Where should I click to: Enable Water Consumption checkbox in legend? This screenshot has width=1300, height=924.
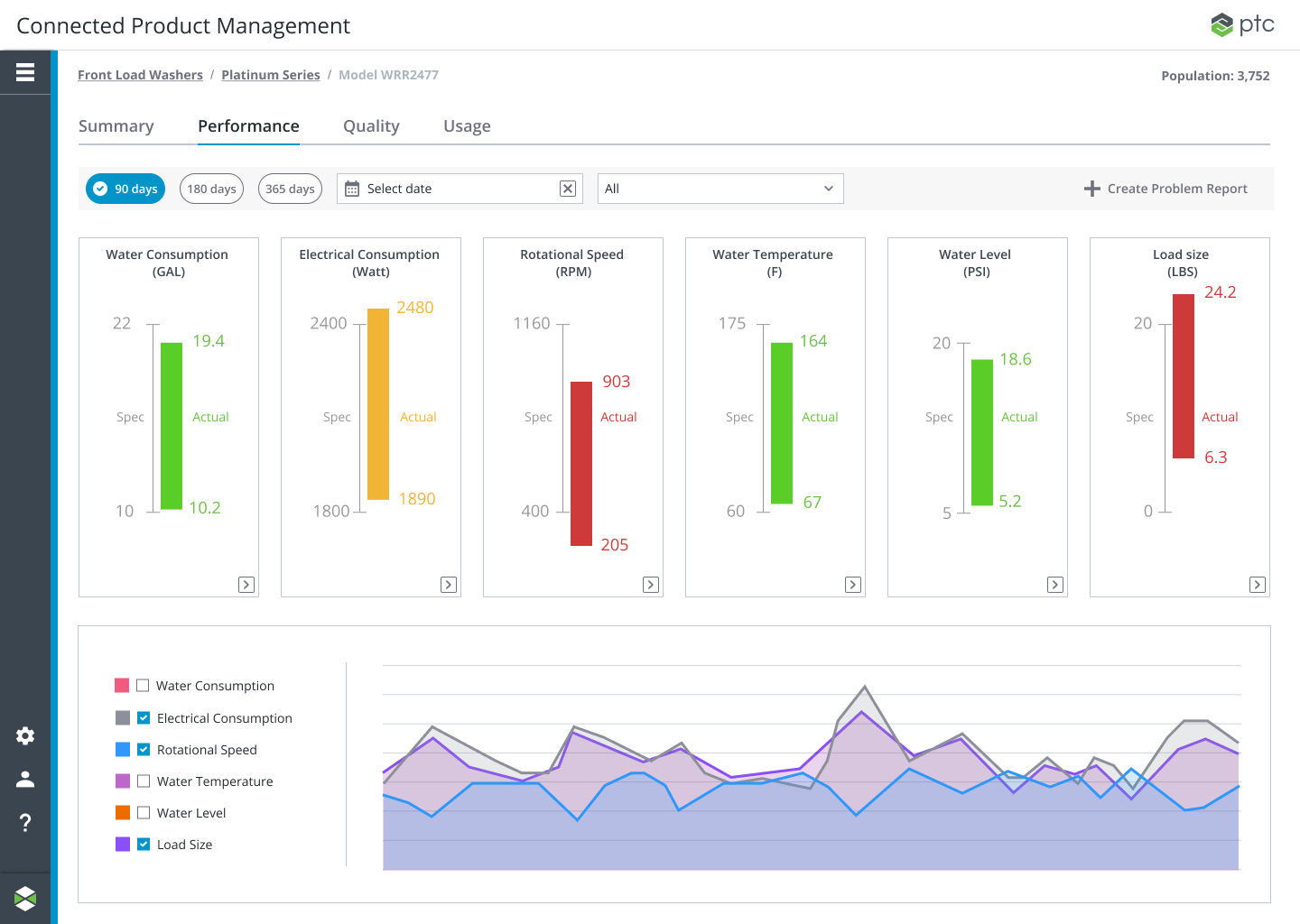[143, 686]
